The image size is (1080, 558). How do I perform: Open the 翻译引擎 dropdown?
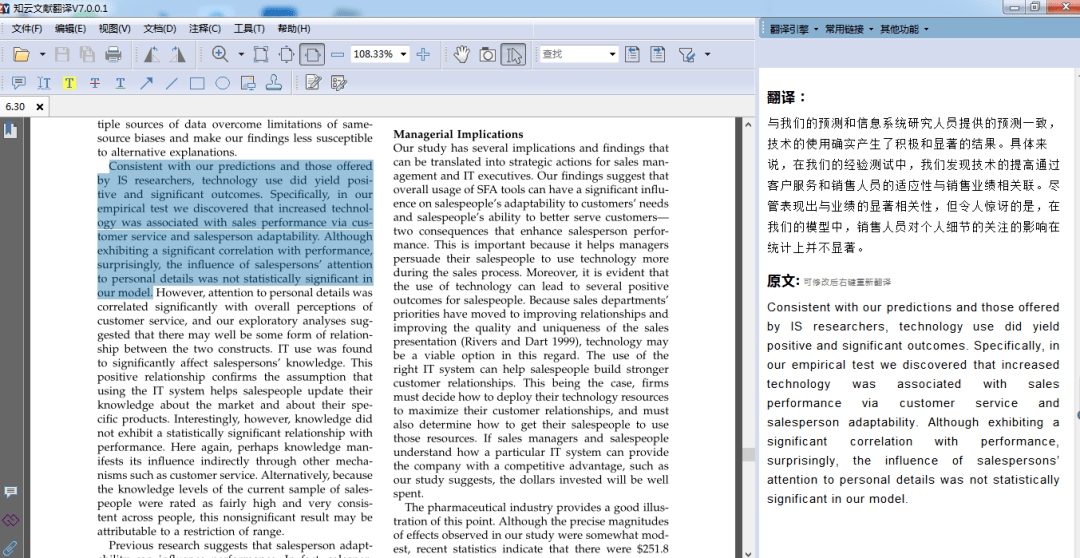pyautogui.click(x=794, y=29)
